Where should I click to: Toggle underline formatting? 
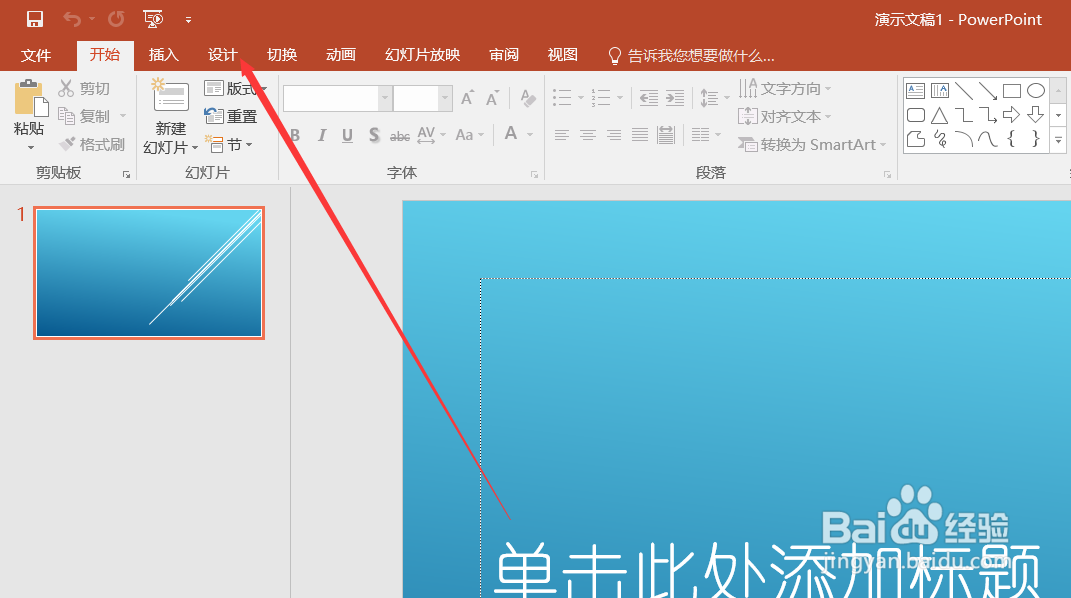coord(348,135)
